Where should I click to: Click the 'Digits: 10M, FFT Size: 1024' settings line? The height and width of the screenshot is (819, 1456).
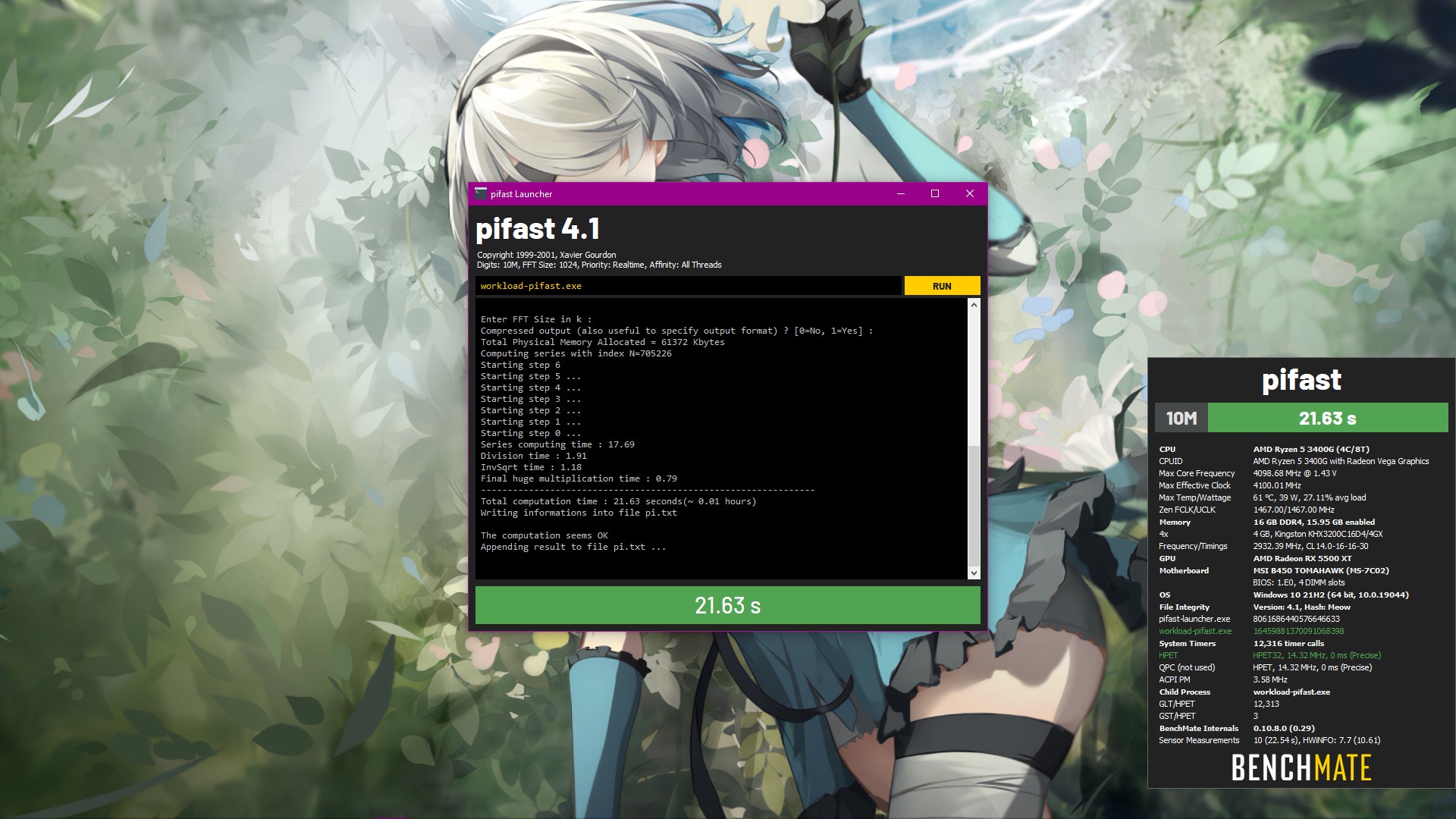[599, 265]
